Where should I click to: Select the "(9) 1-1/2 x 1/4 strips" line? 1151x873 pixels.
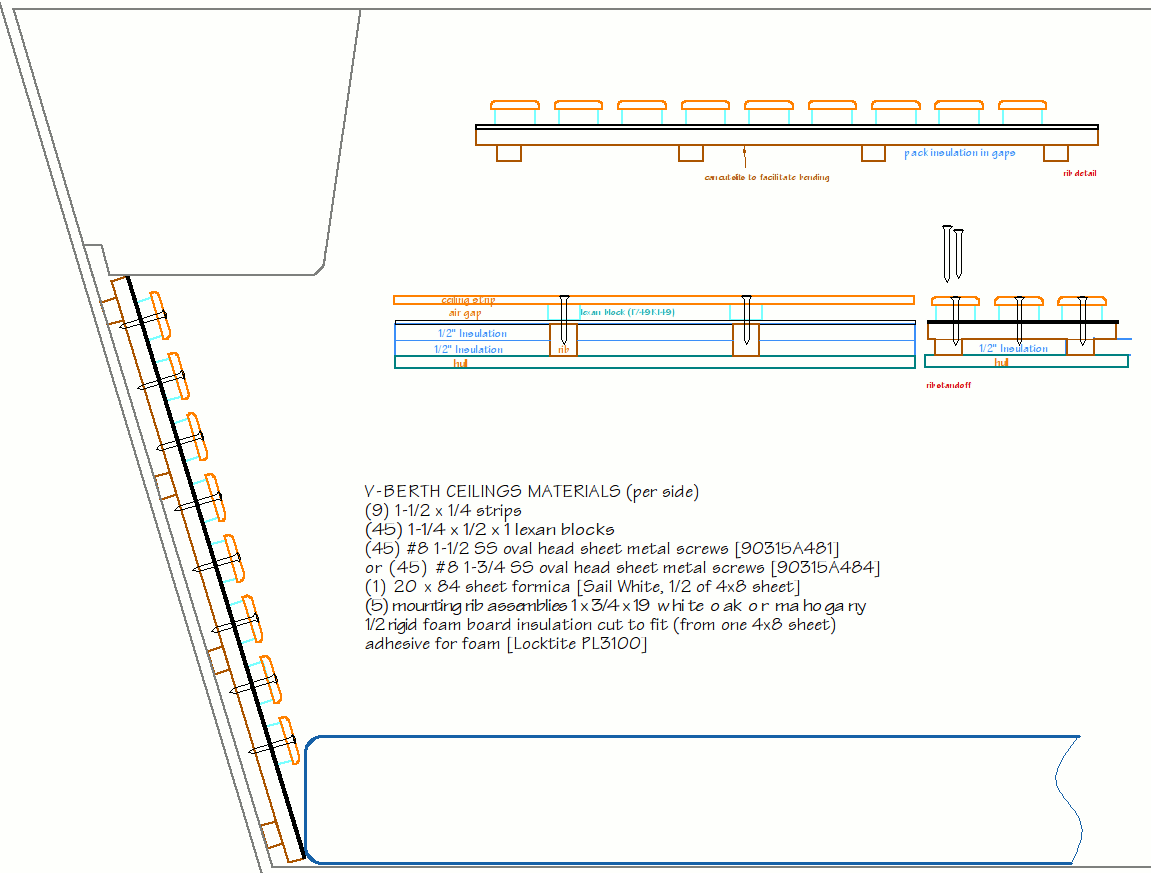point(443,511)
